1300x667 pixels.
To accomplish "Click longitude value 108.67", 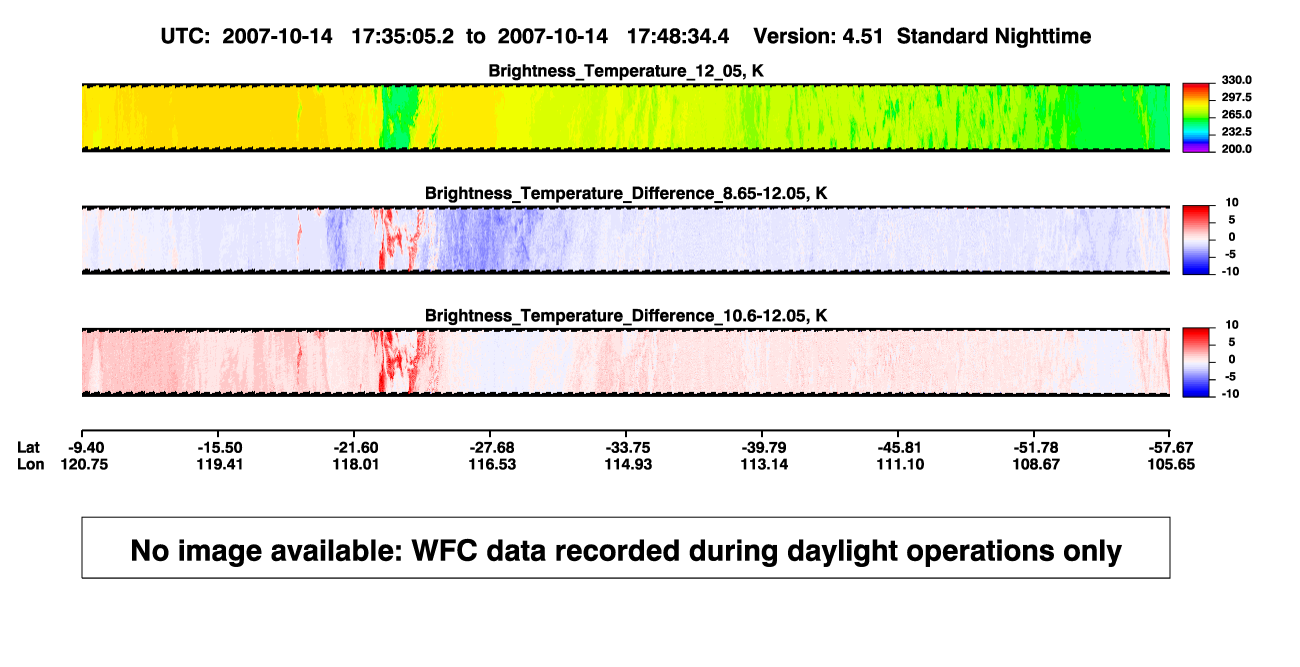I will [x=1035, y=464].
